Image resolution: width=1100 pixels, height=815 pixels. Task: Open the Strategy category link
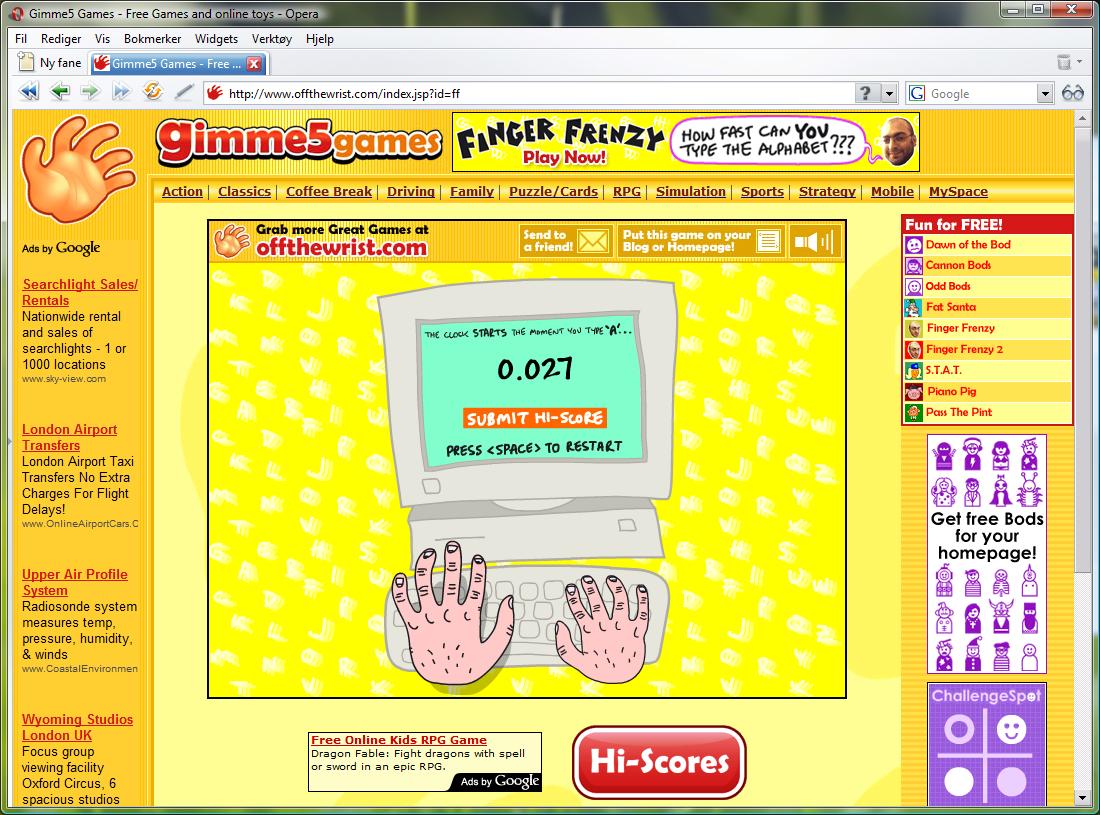(x=828, y=191)
